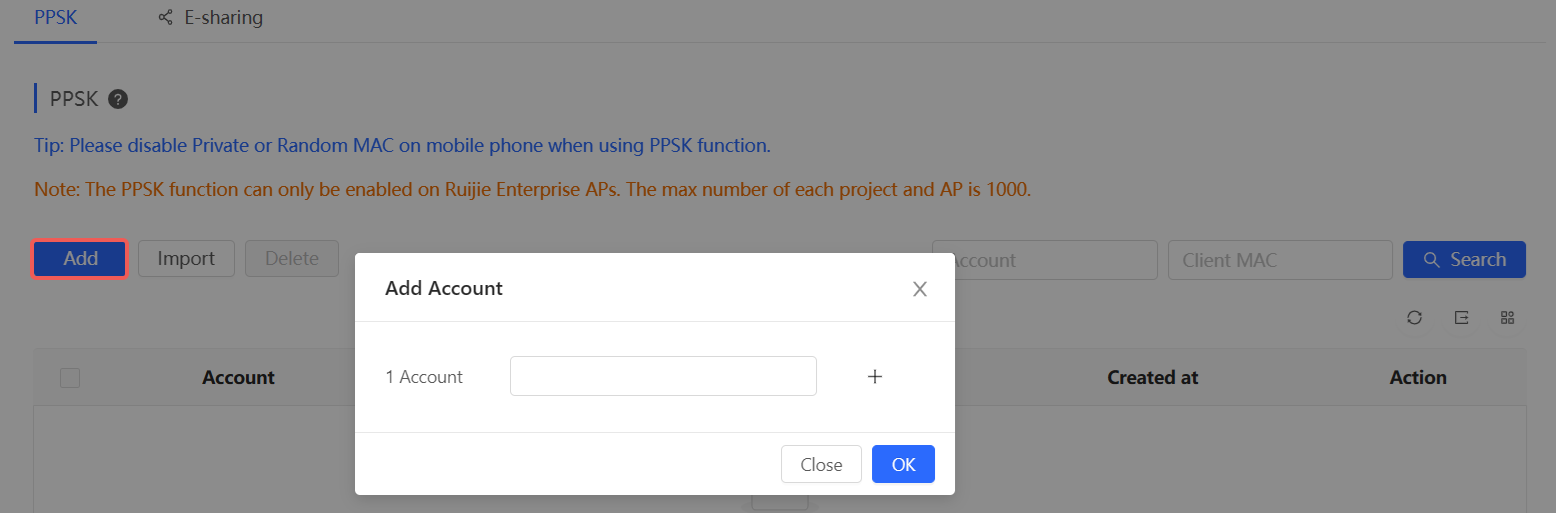
Task: Confirm the dialog with OK
Action: coord(903,464)
